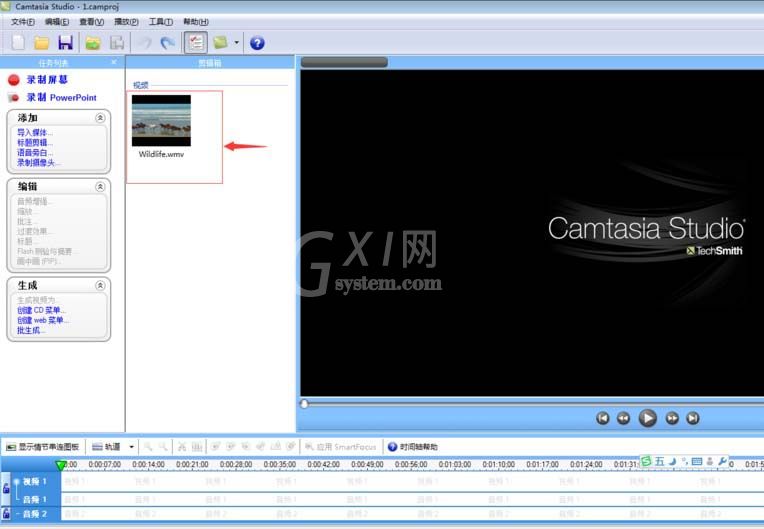
Task: Click the IME 五 input mode indicator
Action: [659, 461]
